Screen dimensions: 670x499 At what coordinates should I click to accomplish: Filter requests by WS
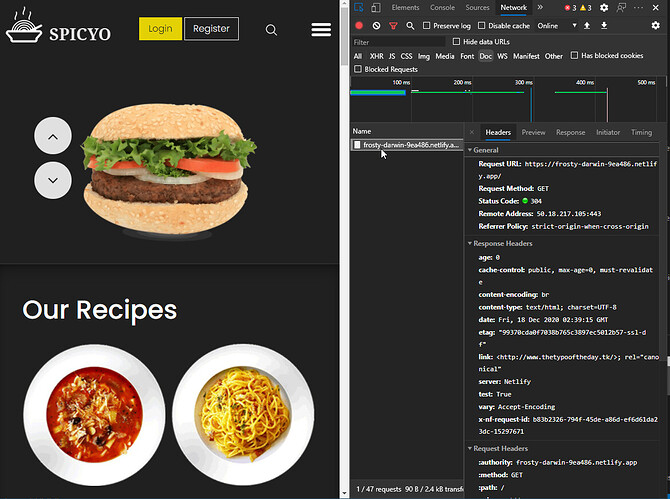pos(502,56)
